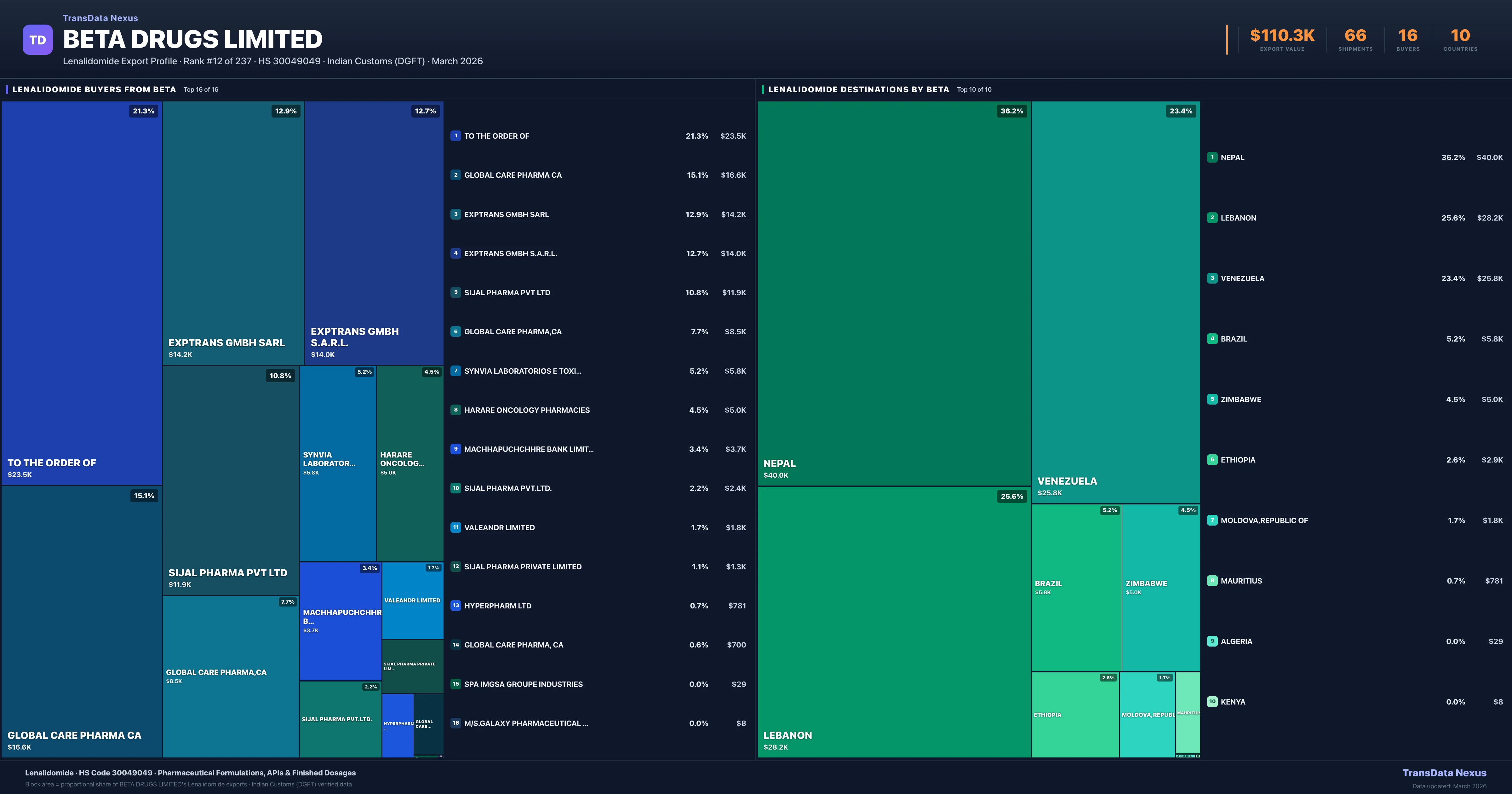
Task: Click rank badge 2 beside LEBANON in list
Action: (x=1212, y=218)
